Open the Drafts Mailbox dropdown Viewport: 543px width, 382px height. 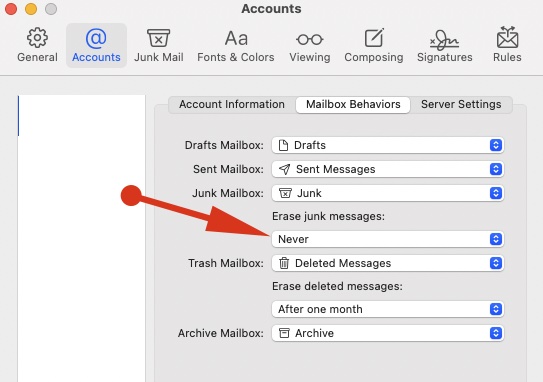(x=388, y=145)
